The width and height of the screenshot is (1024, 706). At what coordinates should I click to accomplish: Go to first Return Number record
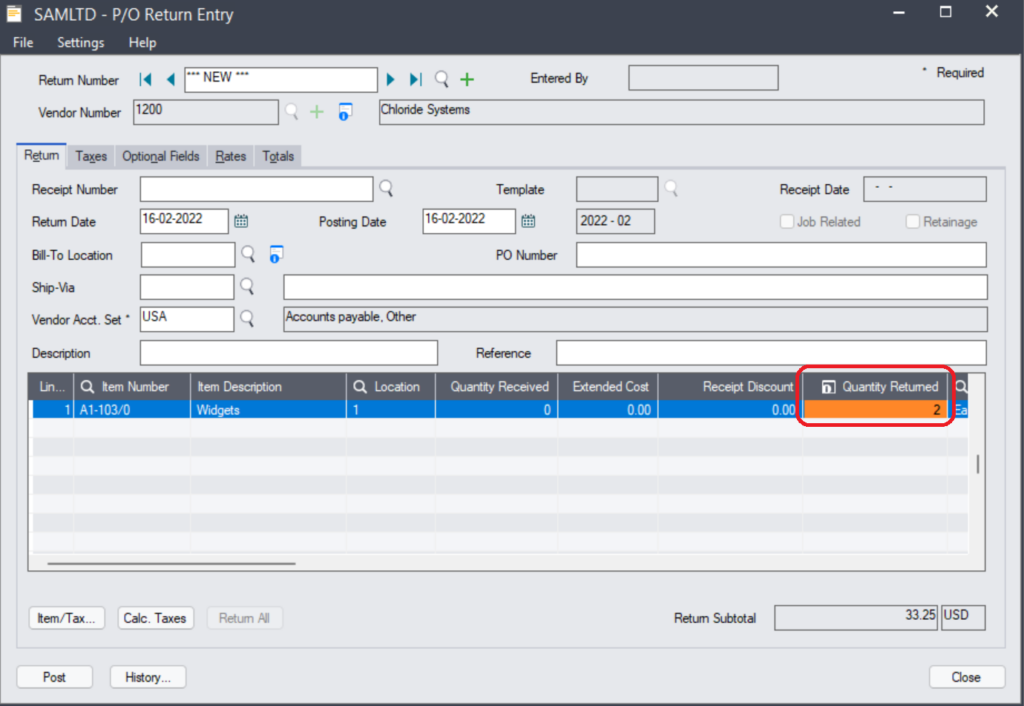[x=146, y=80]
